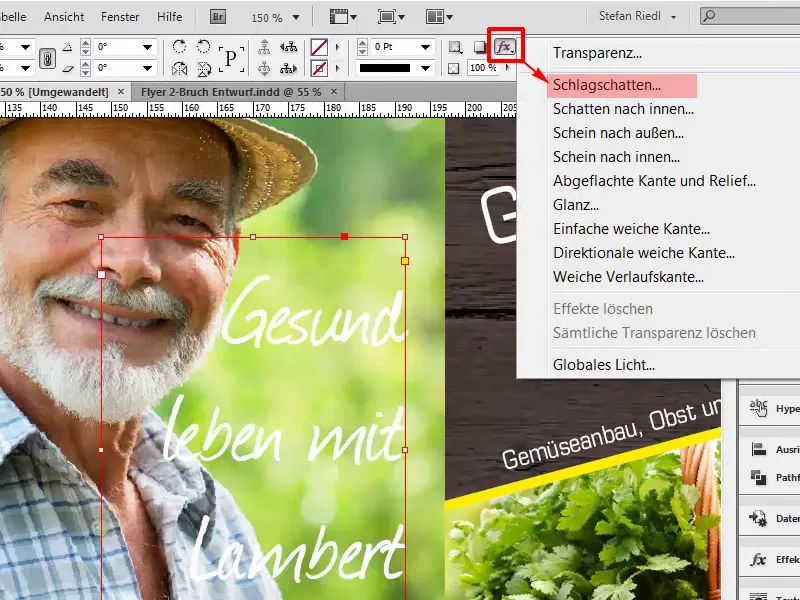Expand the opacity 100 % slider arrow
Screen dimensions: 800x600
508,68
